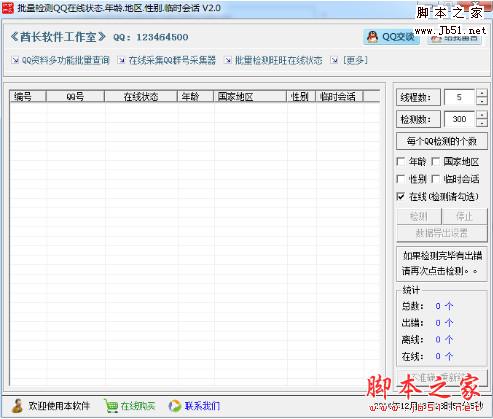Enable the 国家地区 checkbox
493x419 pixels.
coord(435,162)
